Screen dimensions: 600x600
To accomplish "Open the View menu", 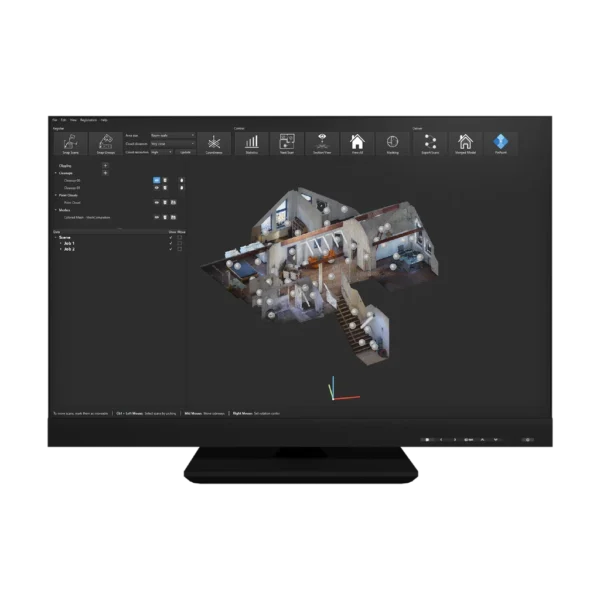I will click(x=73, y=120).
